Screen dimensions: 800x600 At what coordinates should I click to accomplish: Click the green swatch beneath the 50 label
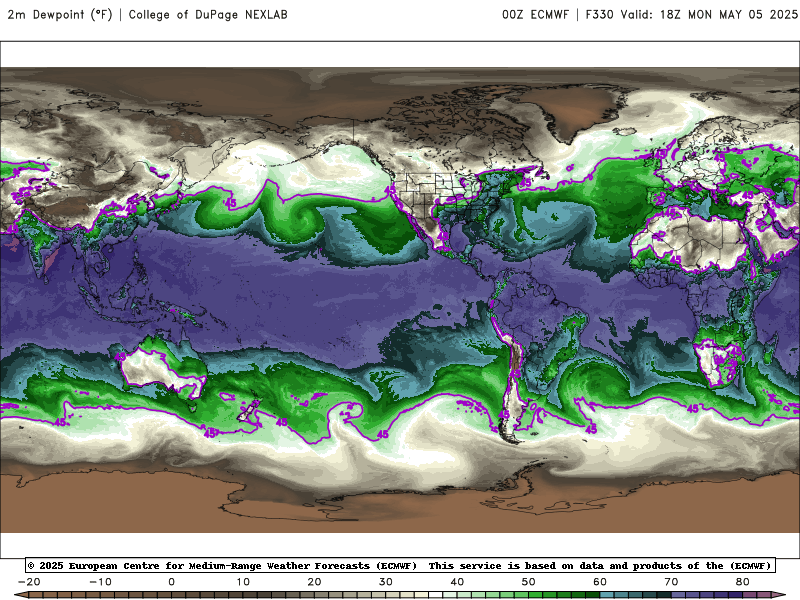click(536, 595)
